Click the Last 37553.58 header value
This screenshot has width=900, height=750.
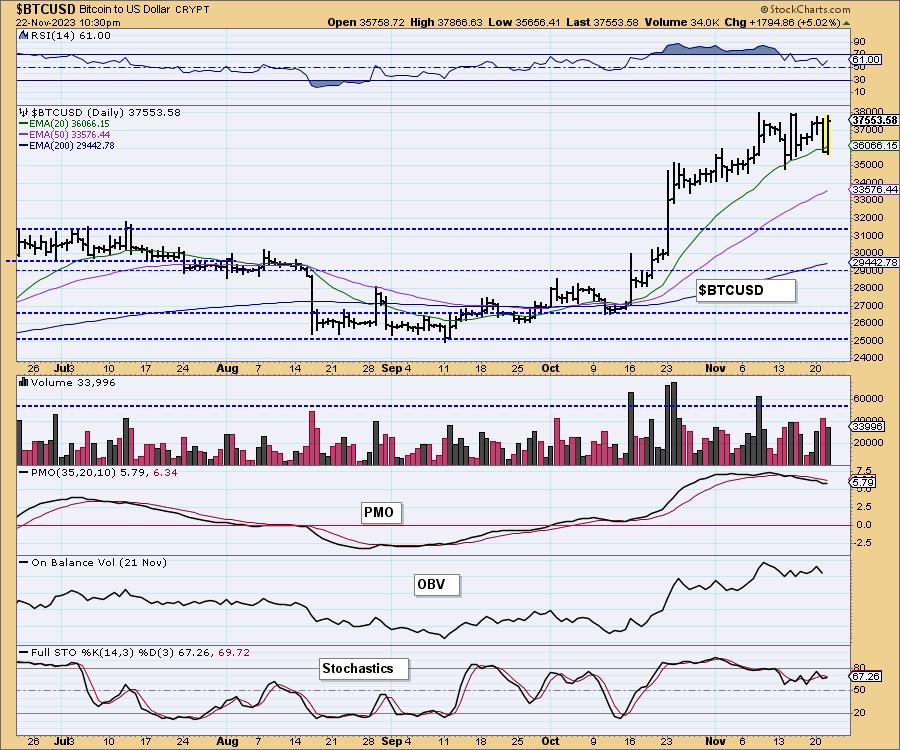coord(602,22)
